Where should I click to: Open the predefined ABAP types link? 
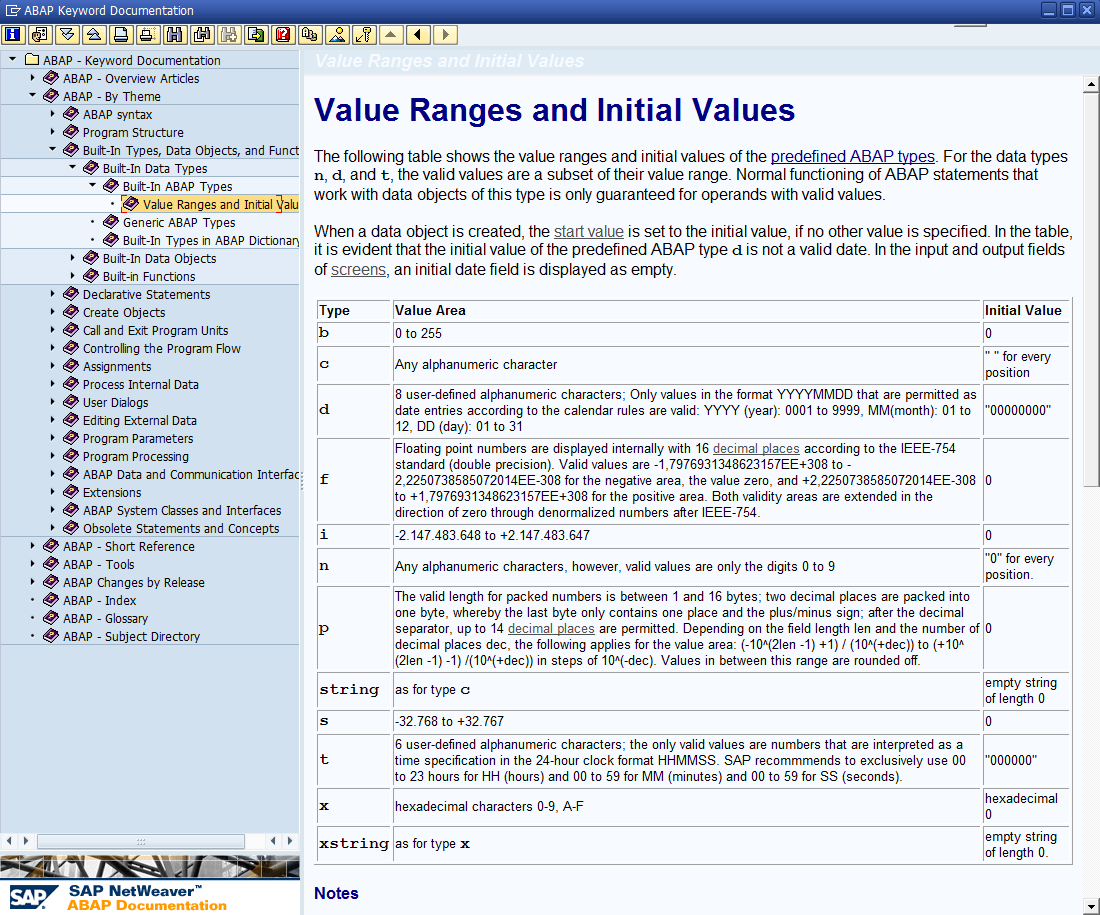tap(852, 157)
